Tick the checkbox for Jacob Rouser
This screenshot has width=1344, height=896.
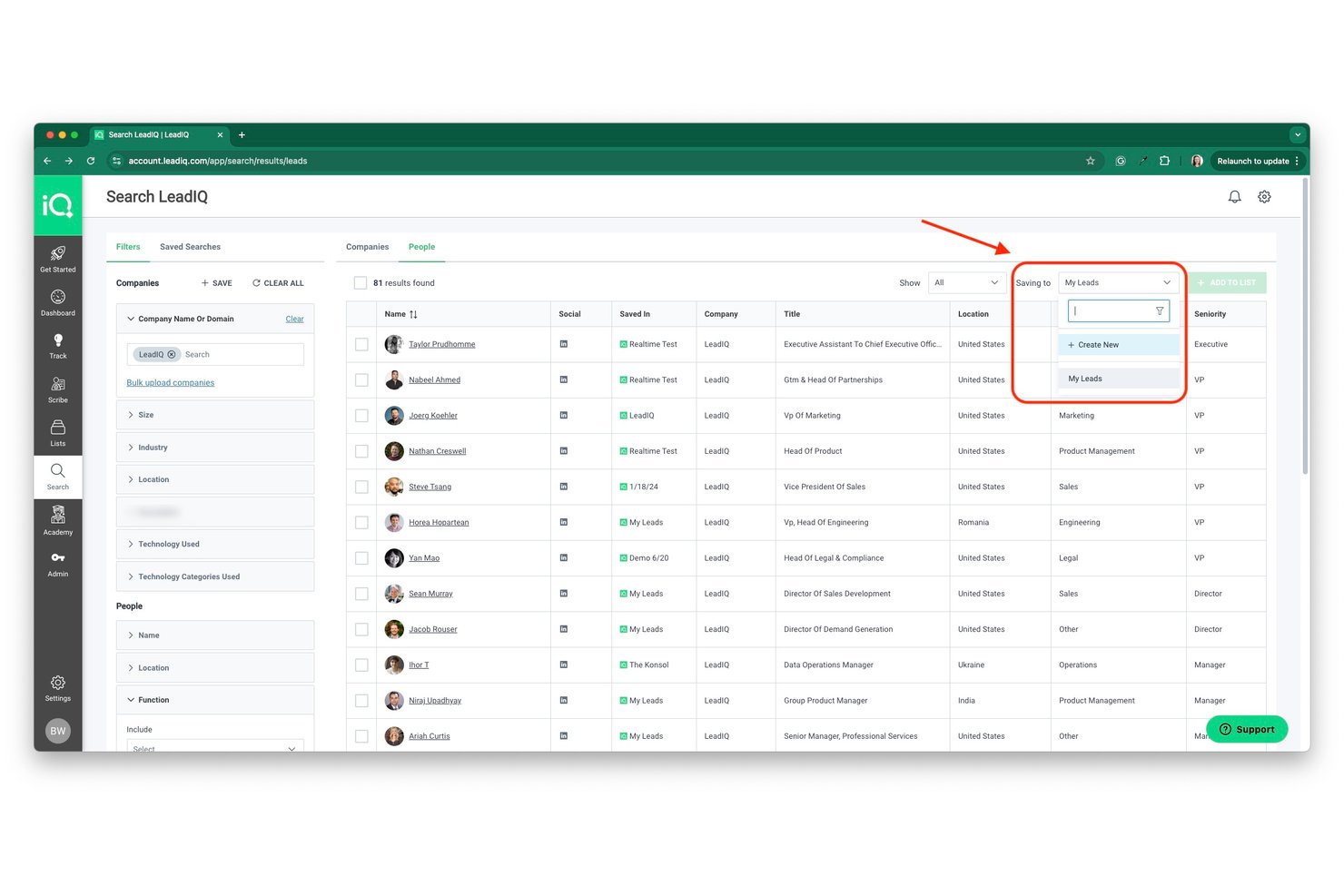(361, 629)
